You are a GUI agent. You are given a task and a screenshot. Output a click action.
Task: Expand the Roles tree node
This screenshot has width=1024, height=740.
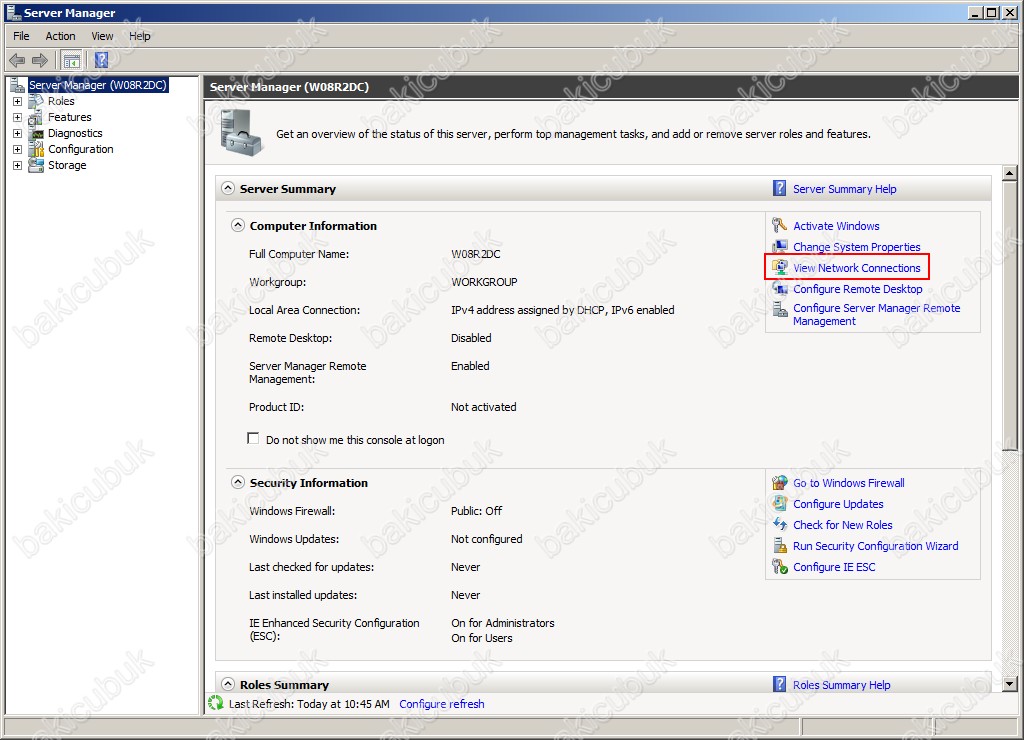(x=18, y=101)
